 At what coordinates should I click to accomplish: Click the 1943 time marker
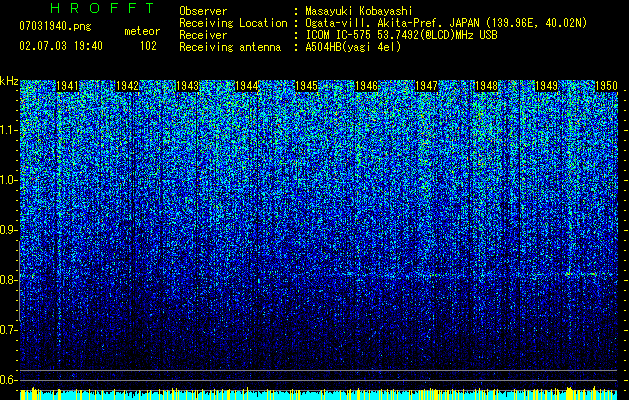point(187,86)
